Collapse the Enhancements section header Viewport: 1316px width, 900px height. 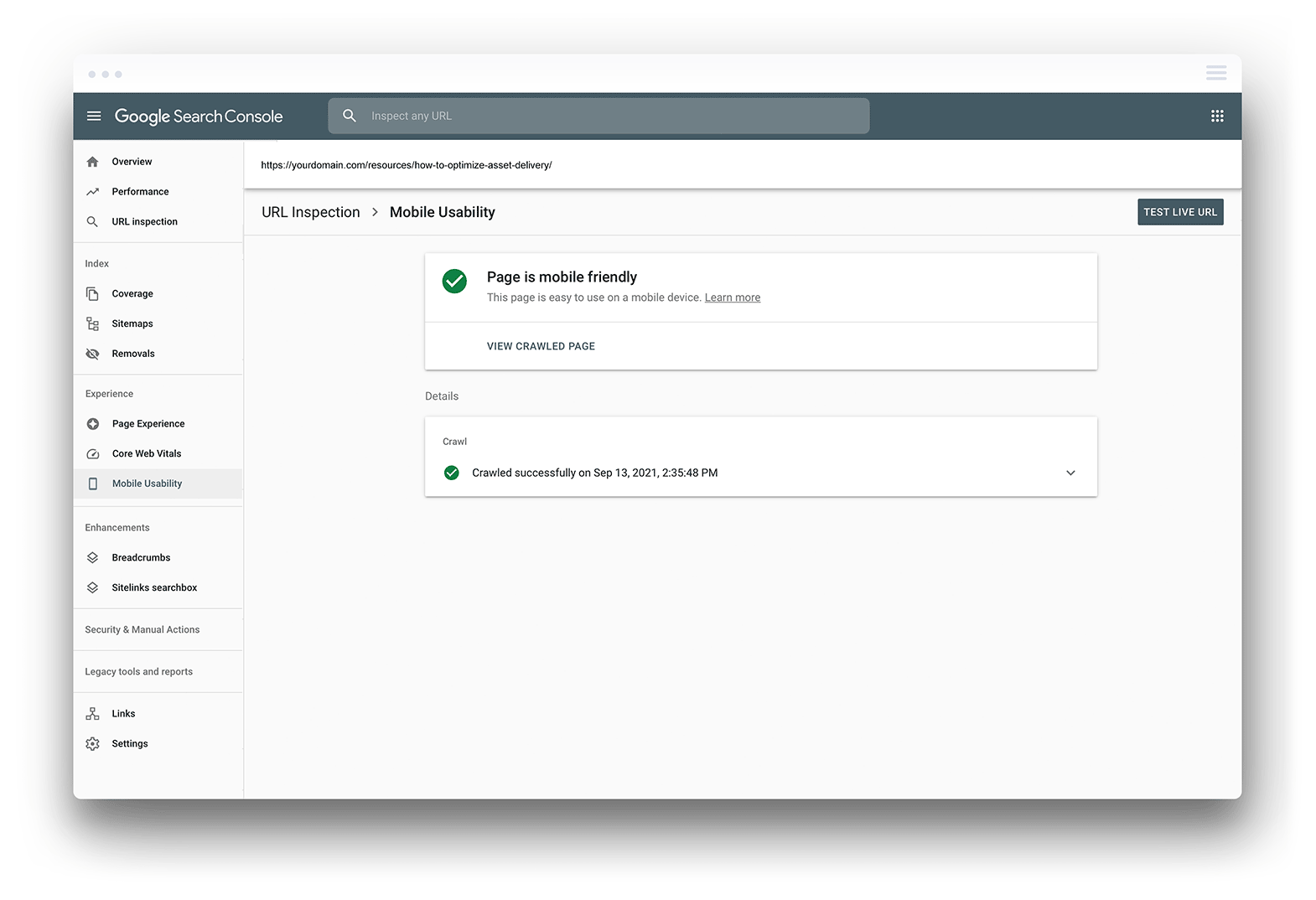117,528
